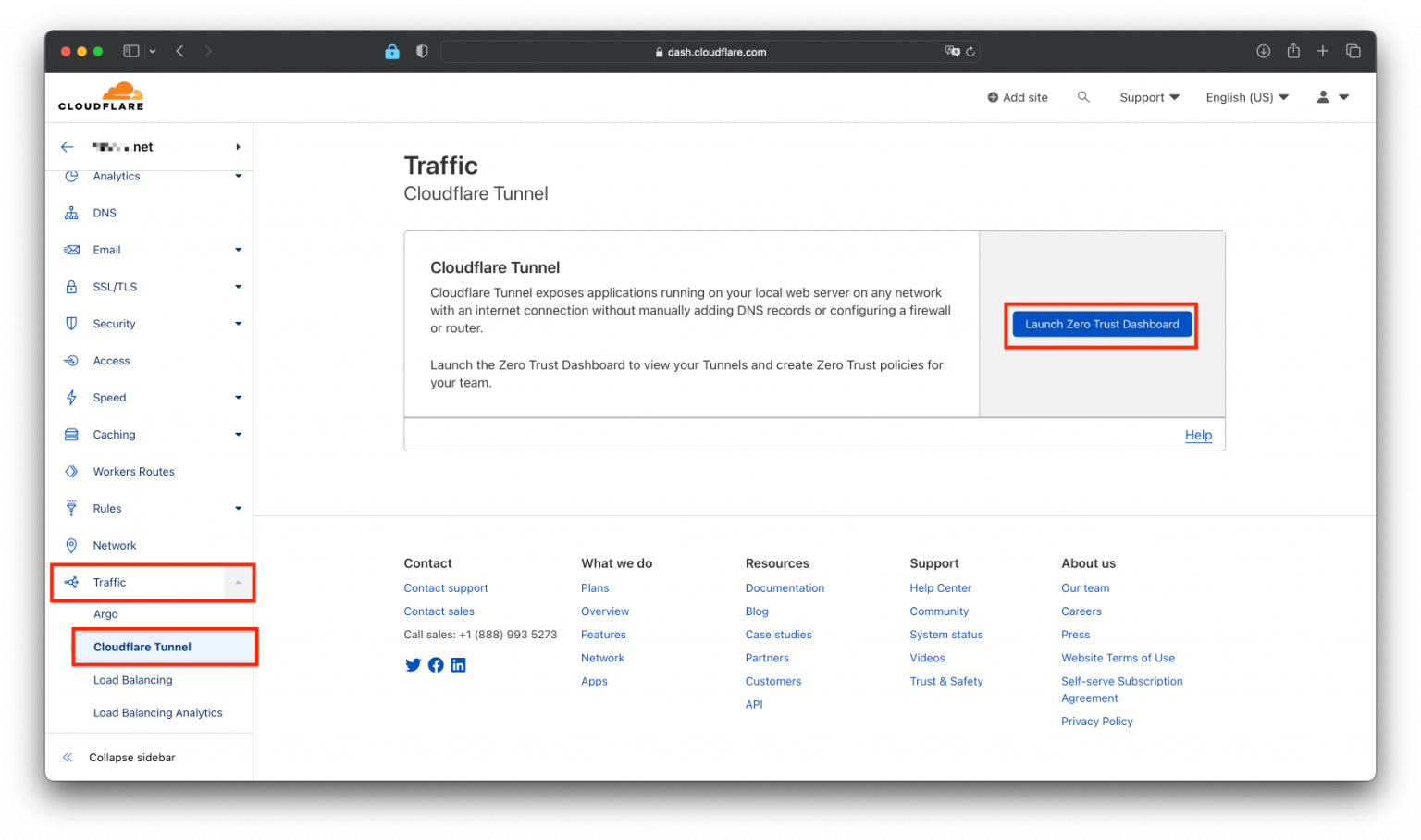Click the SSL/TLS padlock icon
Viewport: 1421px width, 840px height.
click(72, 287)
